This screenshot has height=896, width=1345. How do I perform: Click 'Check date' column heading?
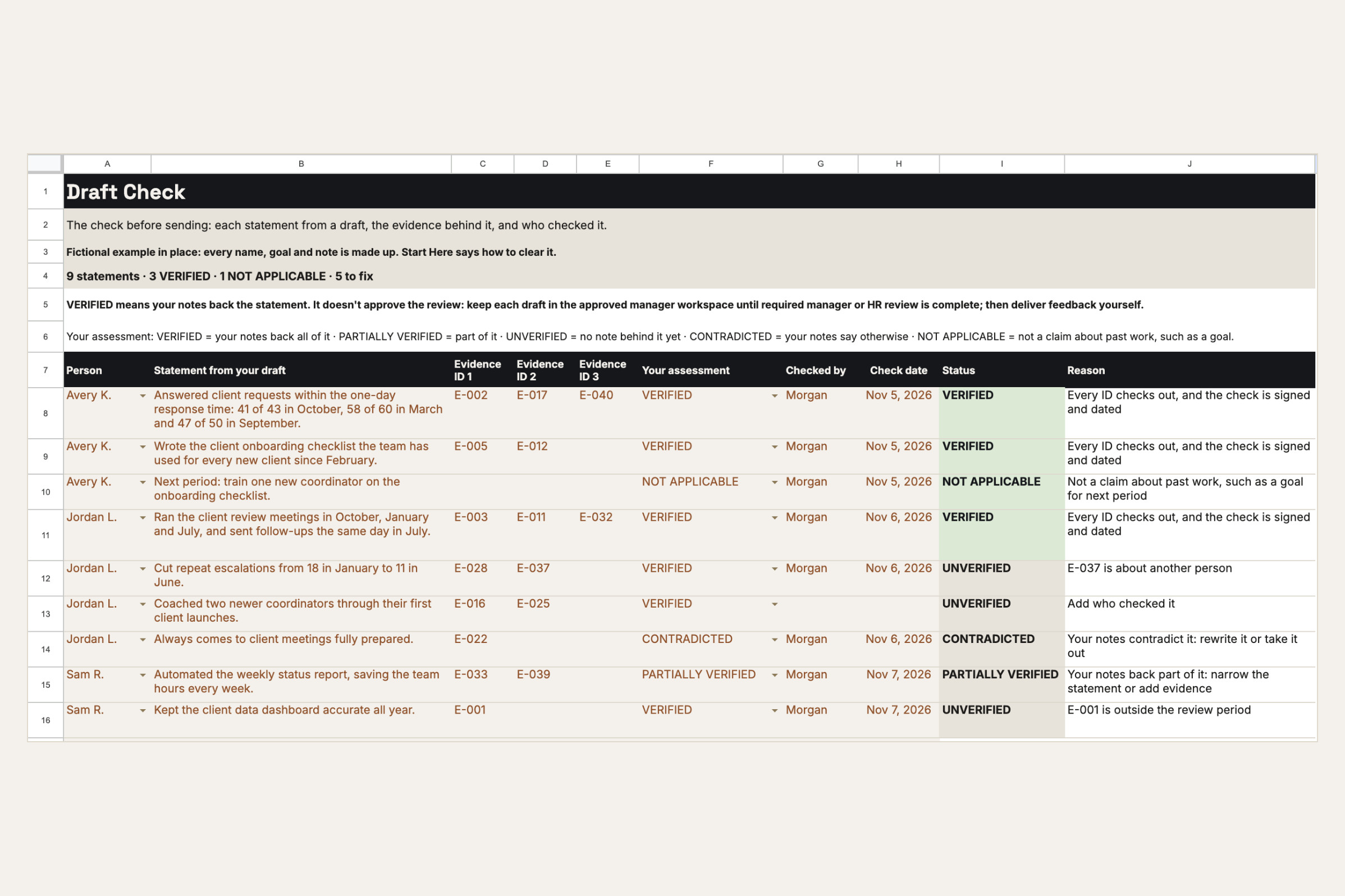[899, 370]
